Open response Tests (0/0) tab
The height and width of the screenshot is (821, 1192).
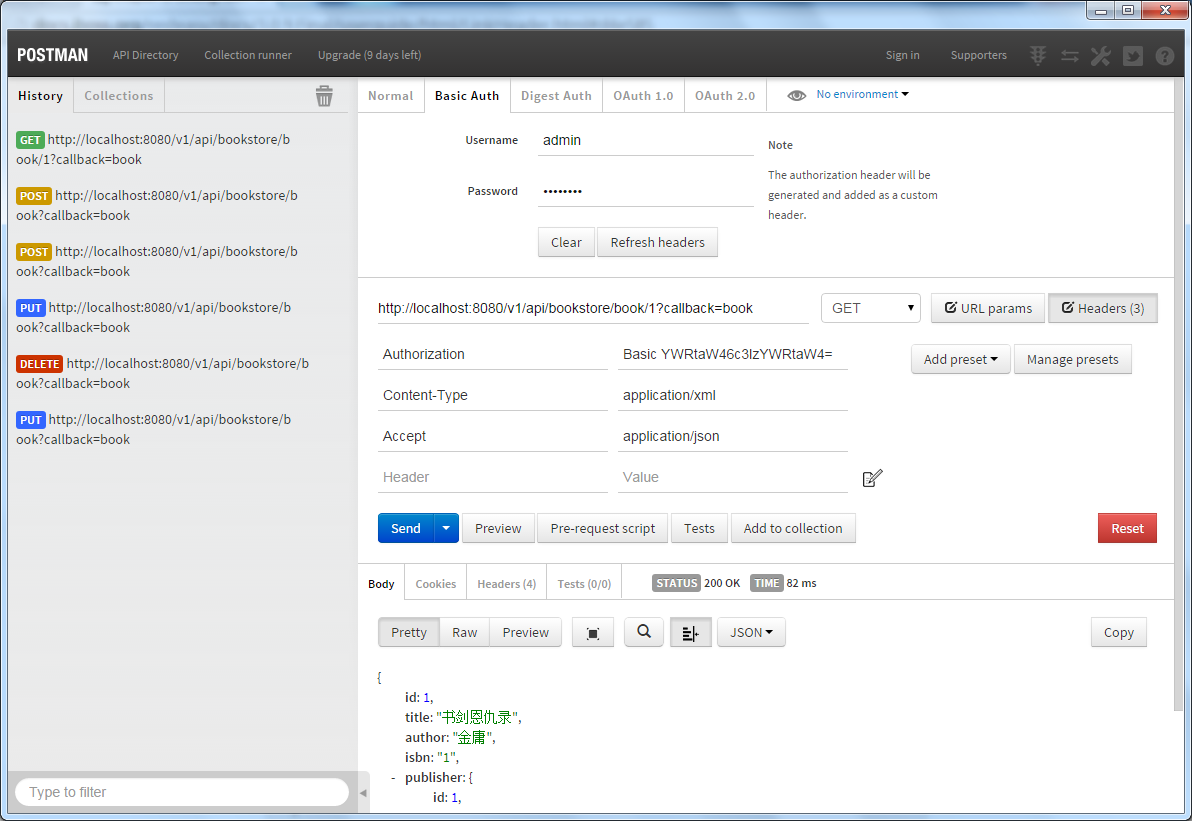[x=584, y=584]
